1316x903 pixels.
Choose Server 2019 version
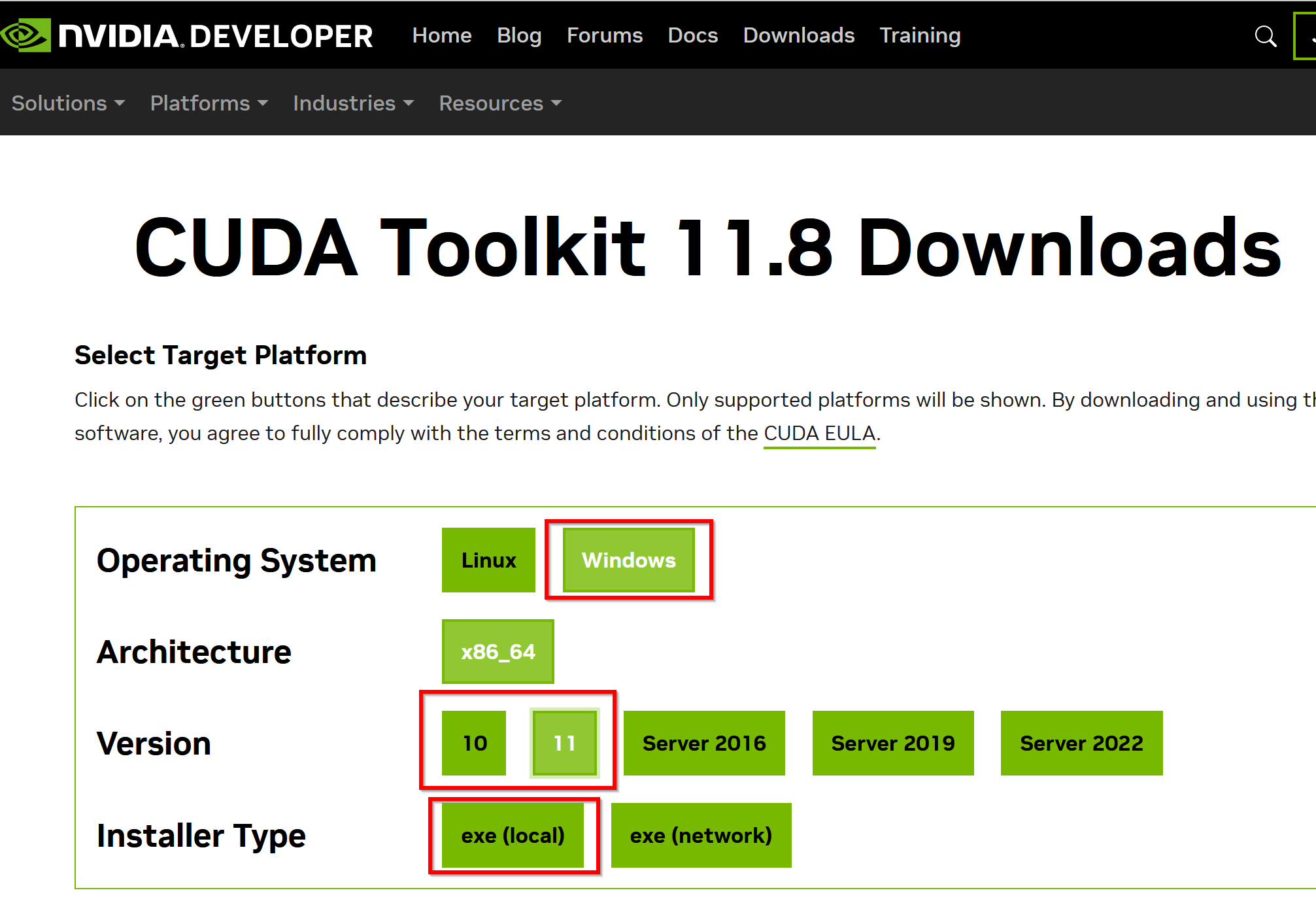tap(893, 743)
